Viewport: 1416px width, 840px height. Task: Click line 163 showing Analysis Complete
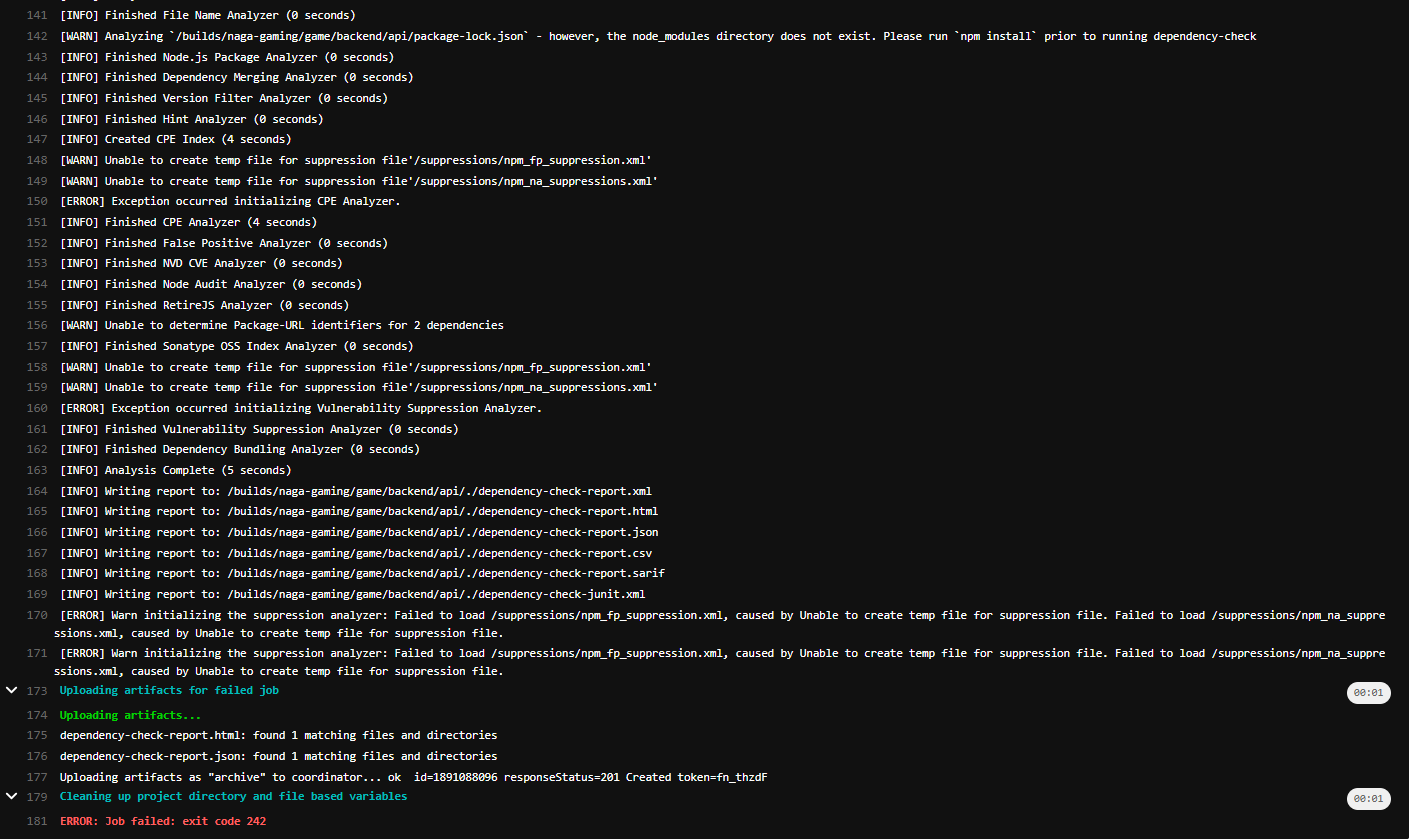pyautogui.click(x=220, y=469)
